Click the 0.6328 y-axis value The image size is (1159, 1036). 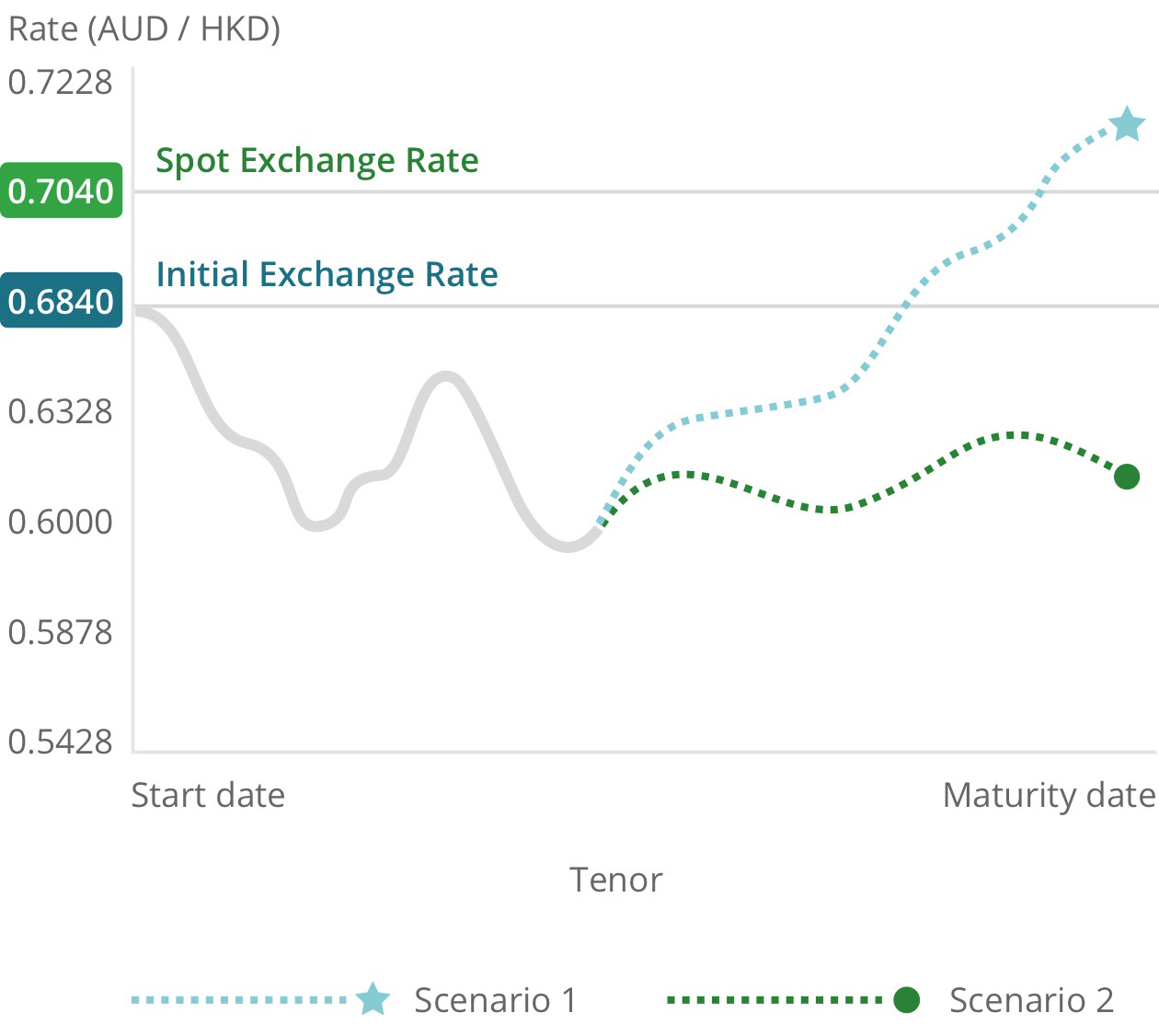pos(60,411)
